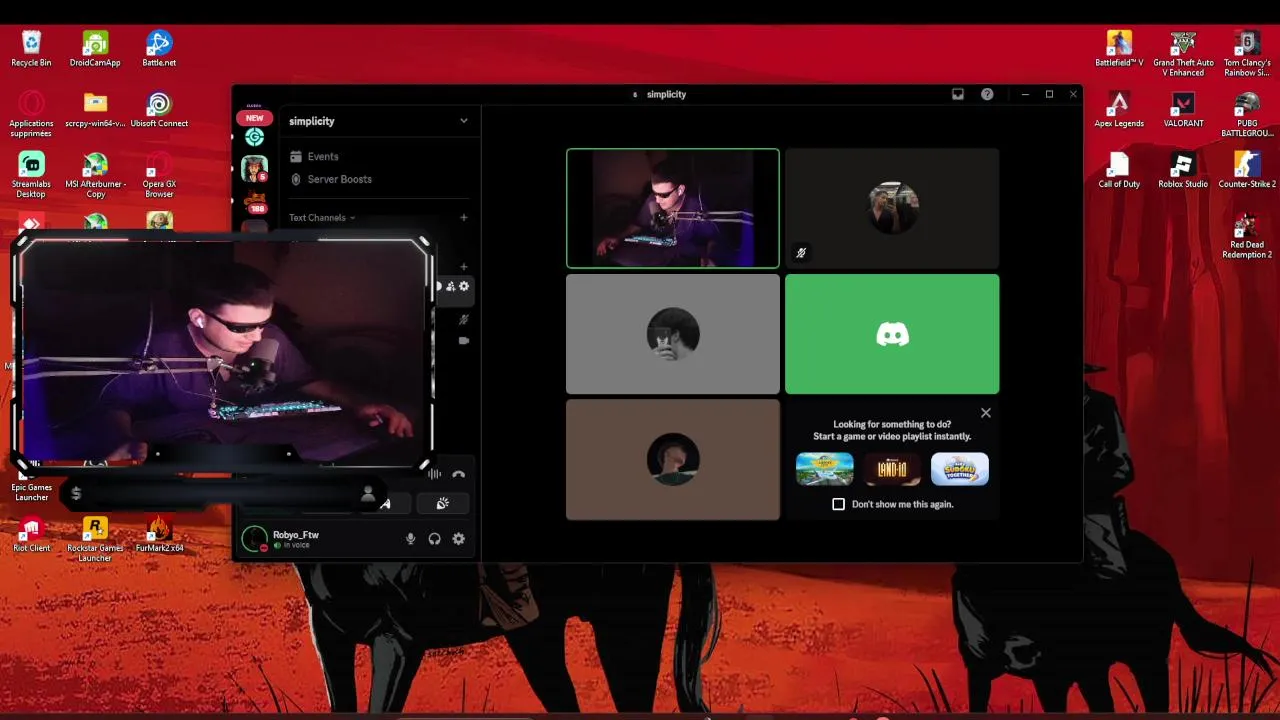This screenshot has height=720, width=1280.
Task: Launch FurMark2 x64 from the desktop
Action: point(159,535)
